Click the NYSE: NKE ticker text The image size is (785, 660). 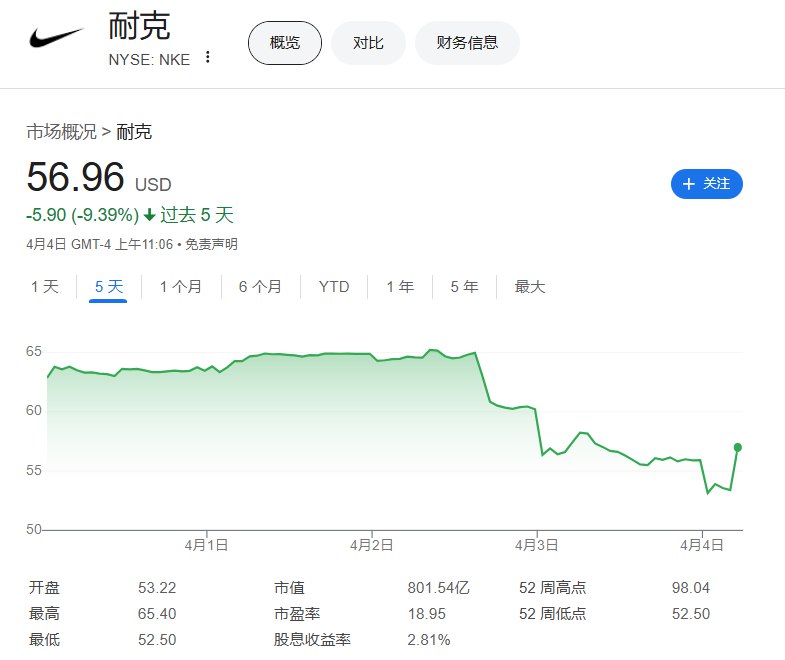click(x=149, y=60)
